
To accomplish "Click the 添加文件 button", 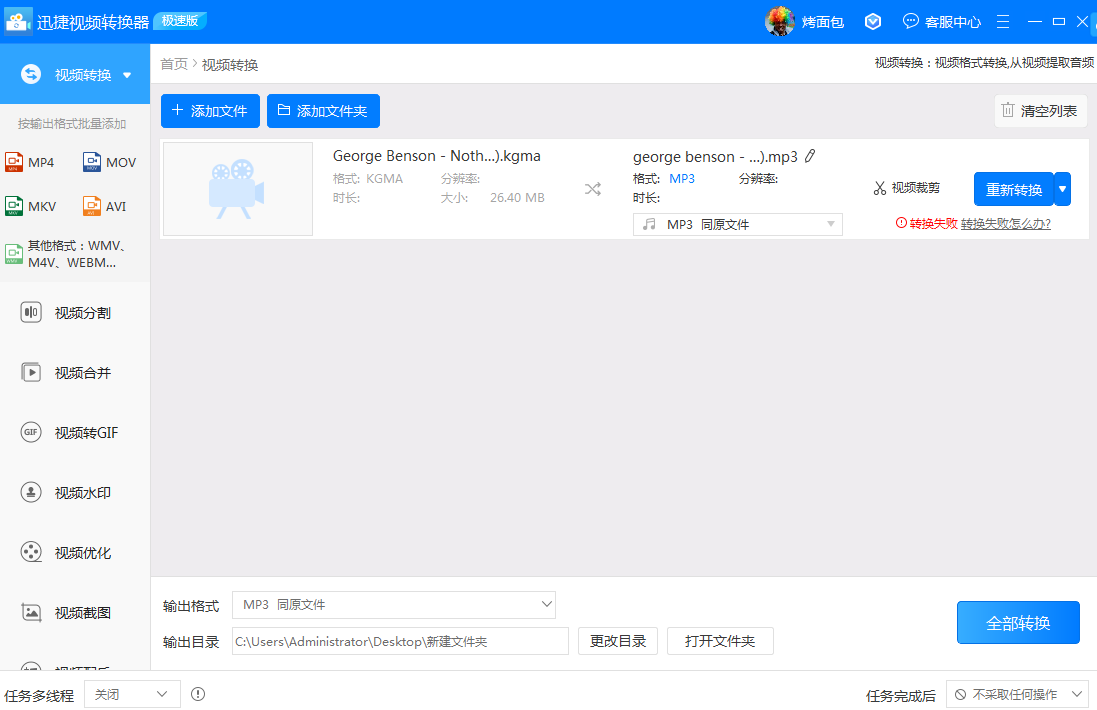I will (x=210, y=111).
